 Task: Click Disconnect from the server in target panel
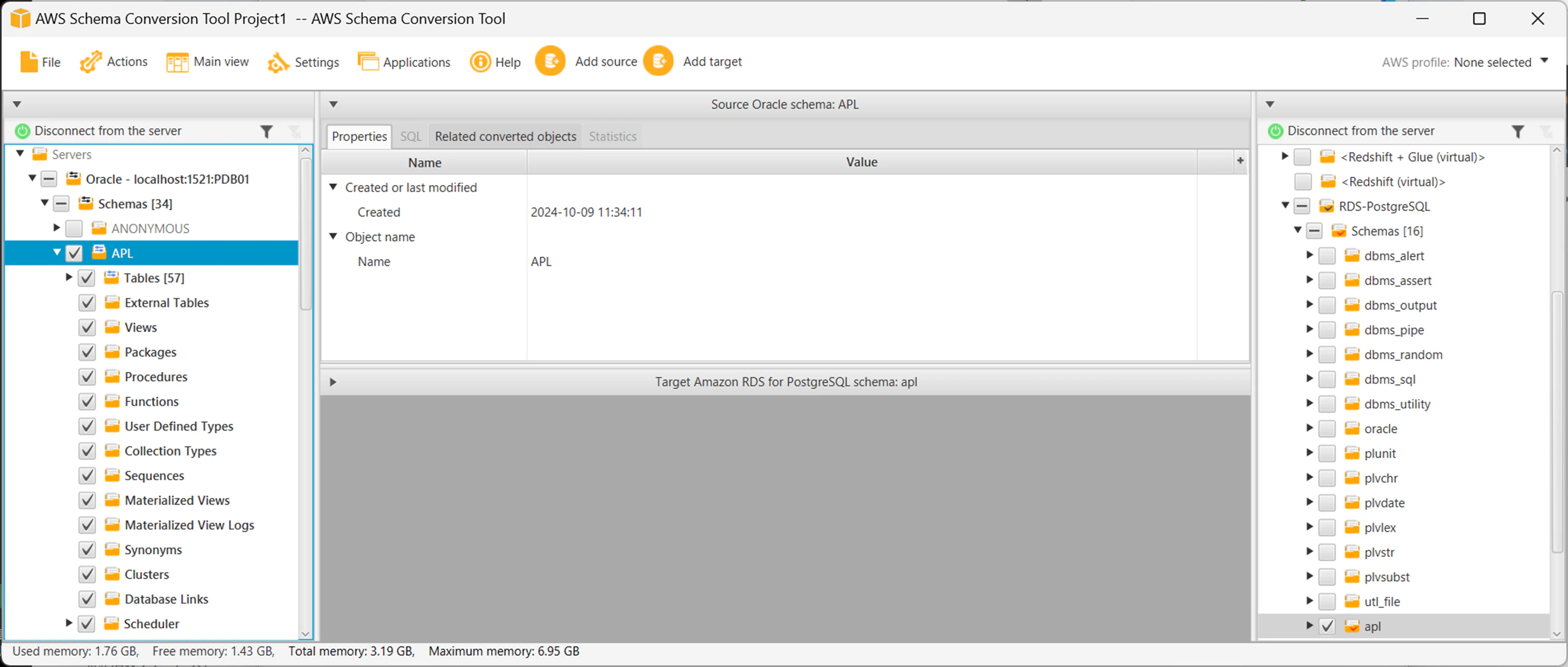(1361, 131)
